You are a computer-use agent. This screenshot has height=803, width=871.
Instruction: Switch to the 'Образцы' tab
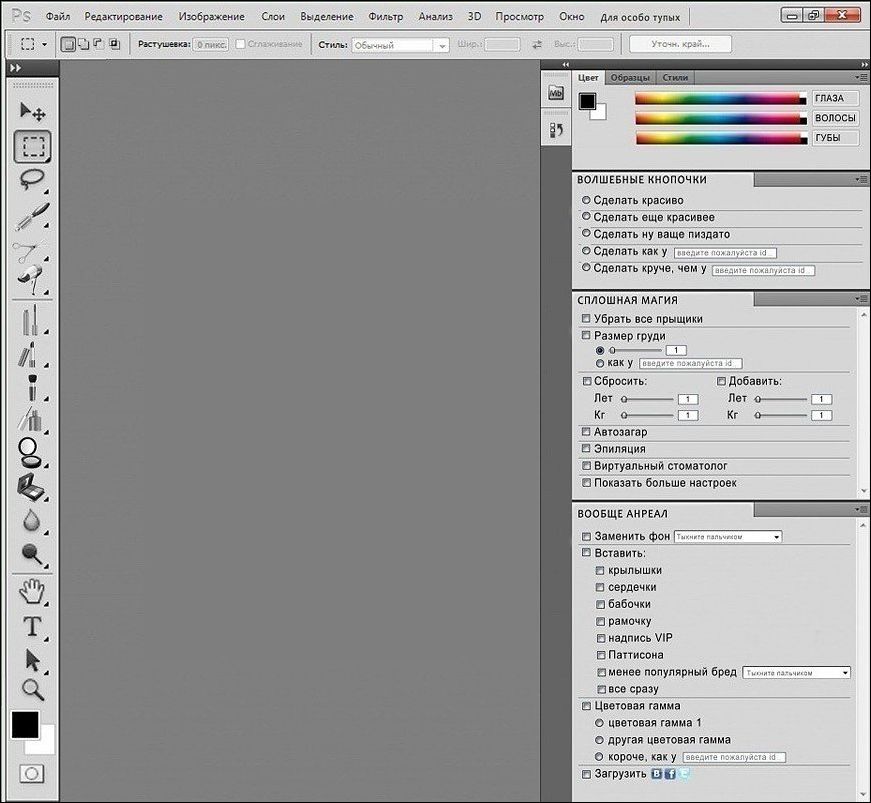coord(630,77)
